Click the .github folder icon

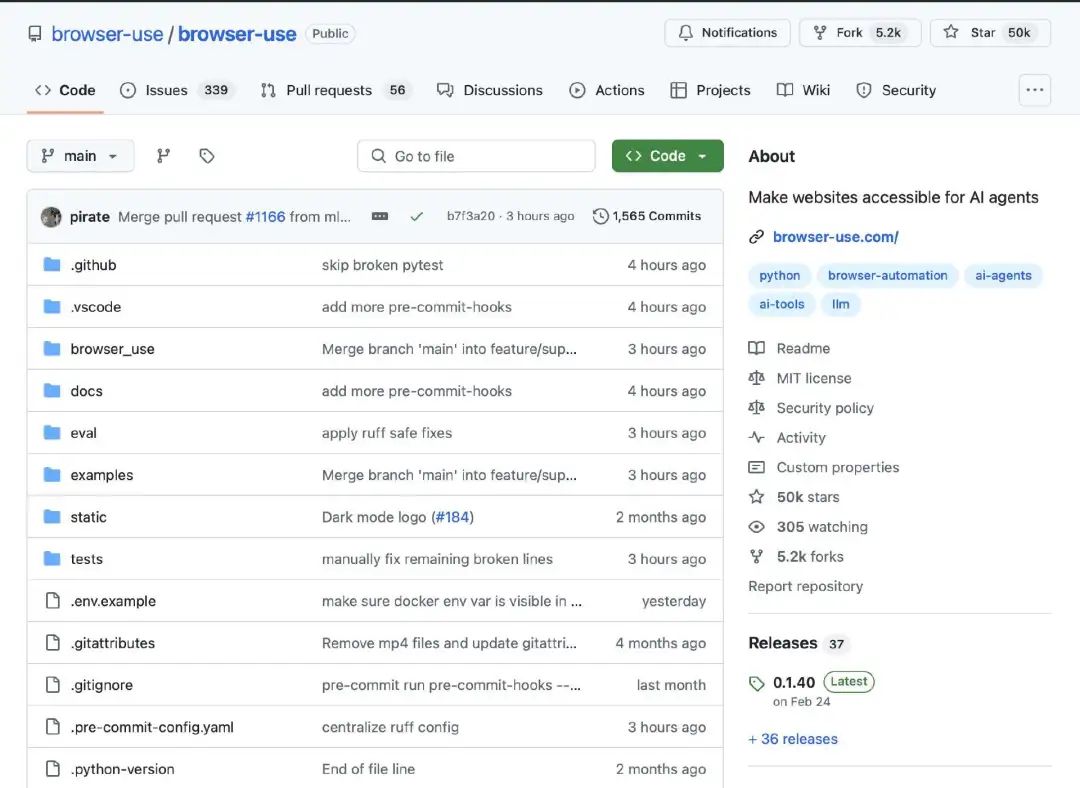coord(52,265)
